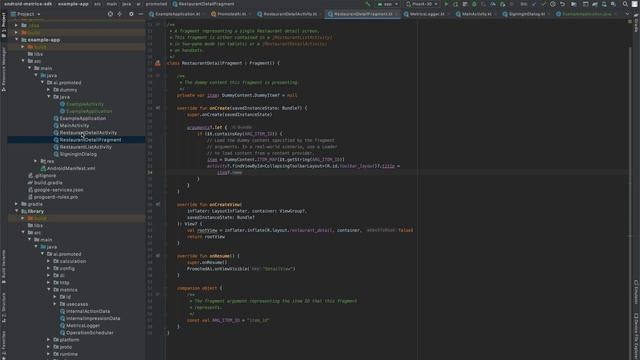Expand the gradle folder
Screen dimensions: 640x360
[x=17, y=204]
